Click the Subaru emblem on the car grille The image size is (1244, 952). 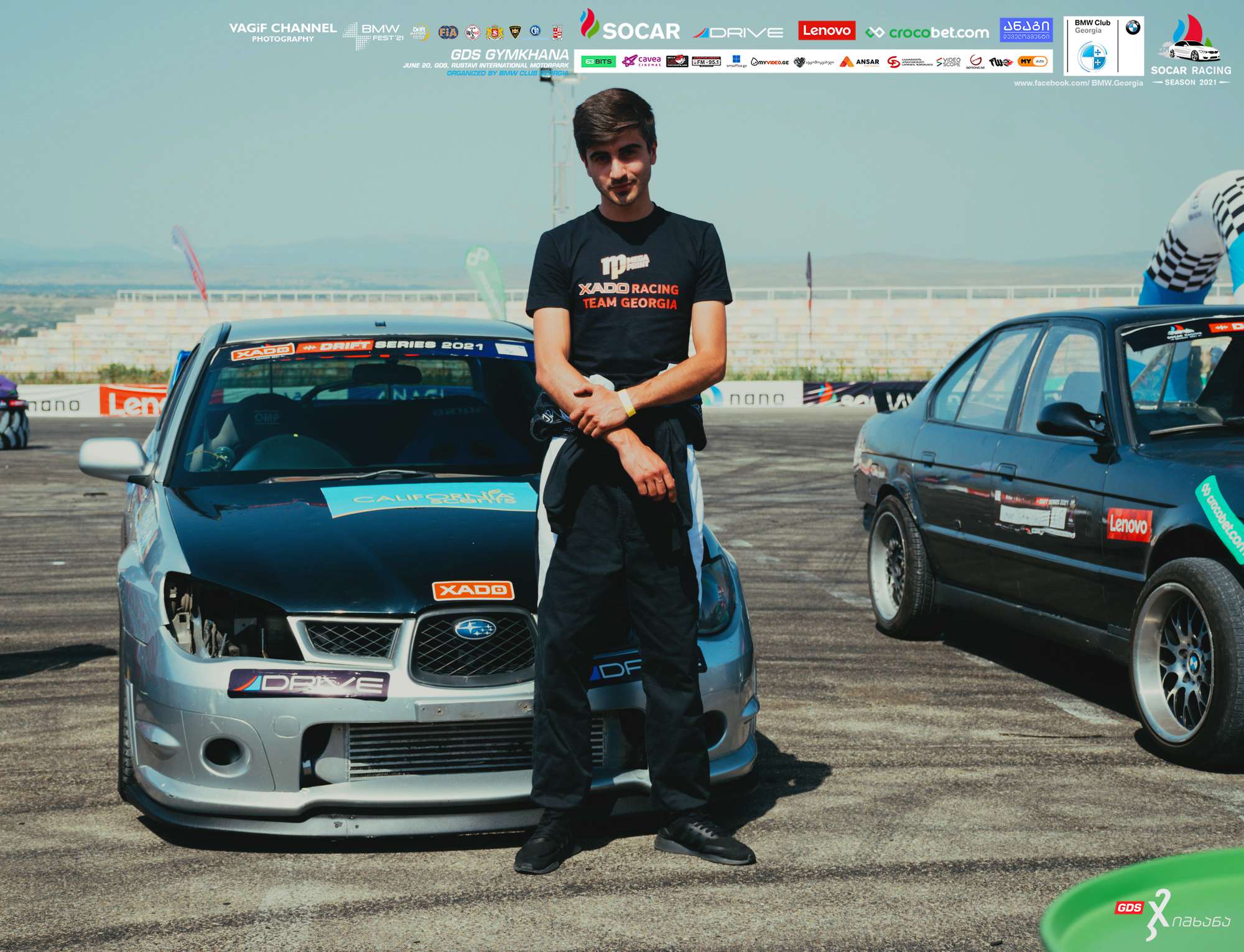(475, 629)
